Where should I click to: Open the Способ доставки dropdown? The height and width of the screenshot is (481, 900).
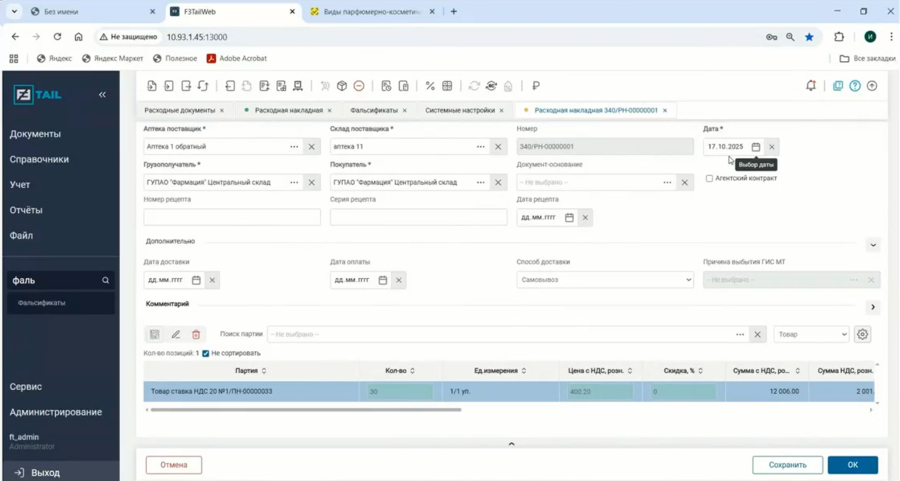coord(604,280)
